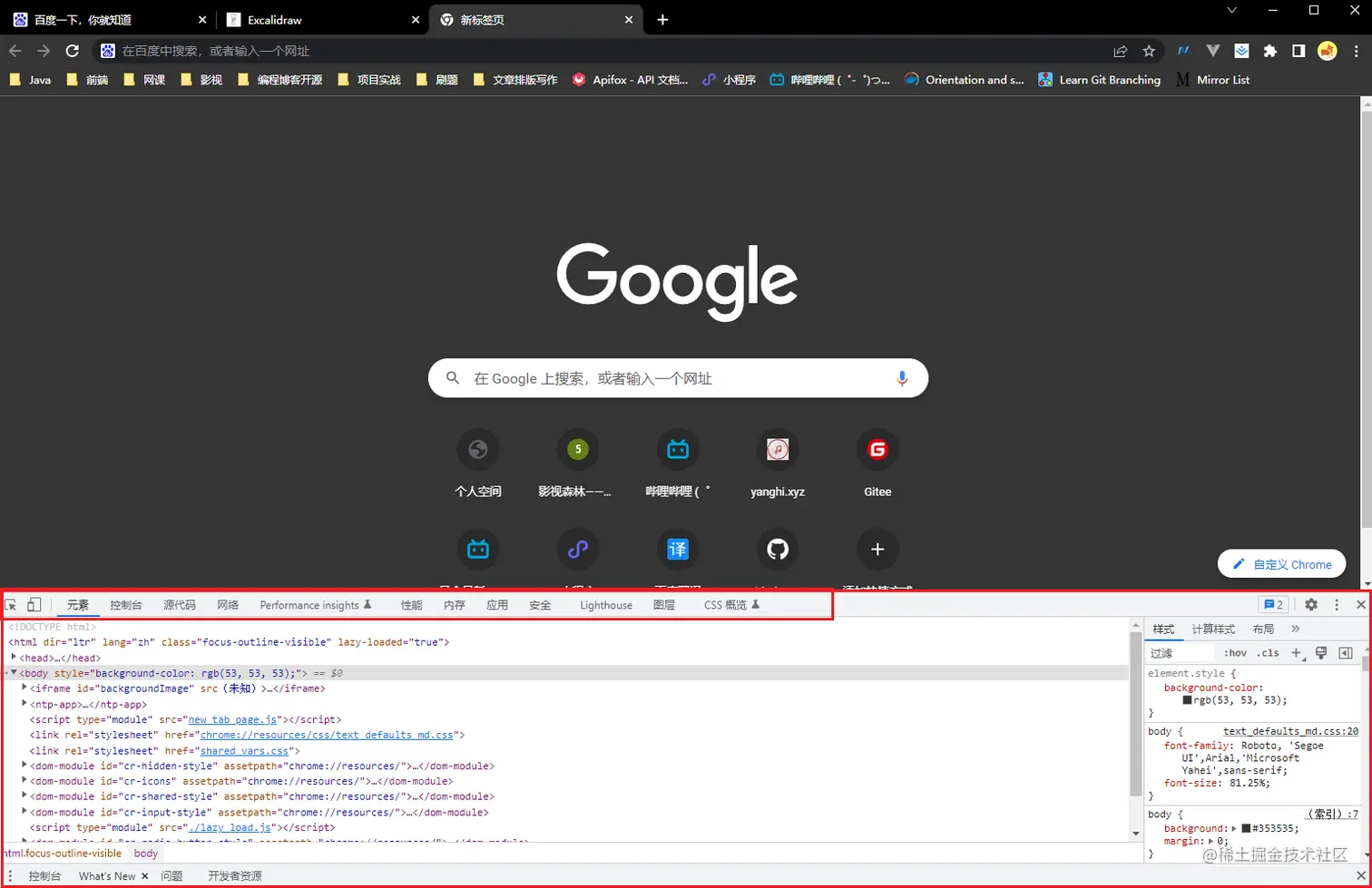Toggle the computed styles sidebar panel

click(x=1345, y=652)
